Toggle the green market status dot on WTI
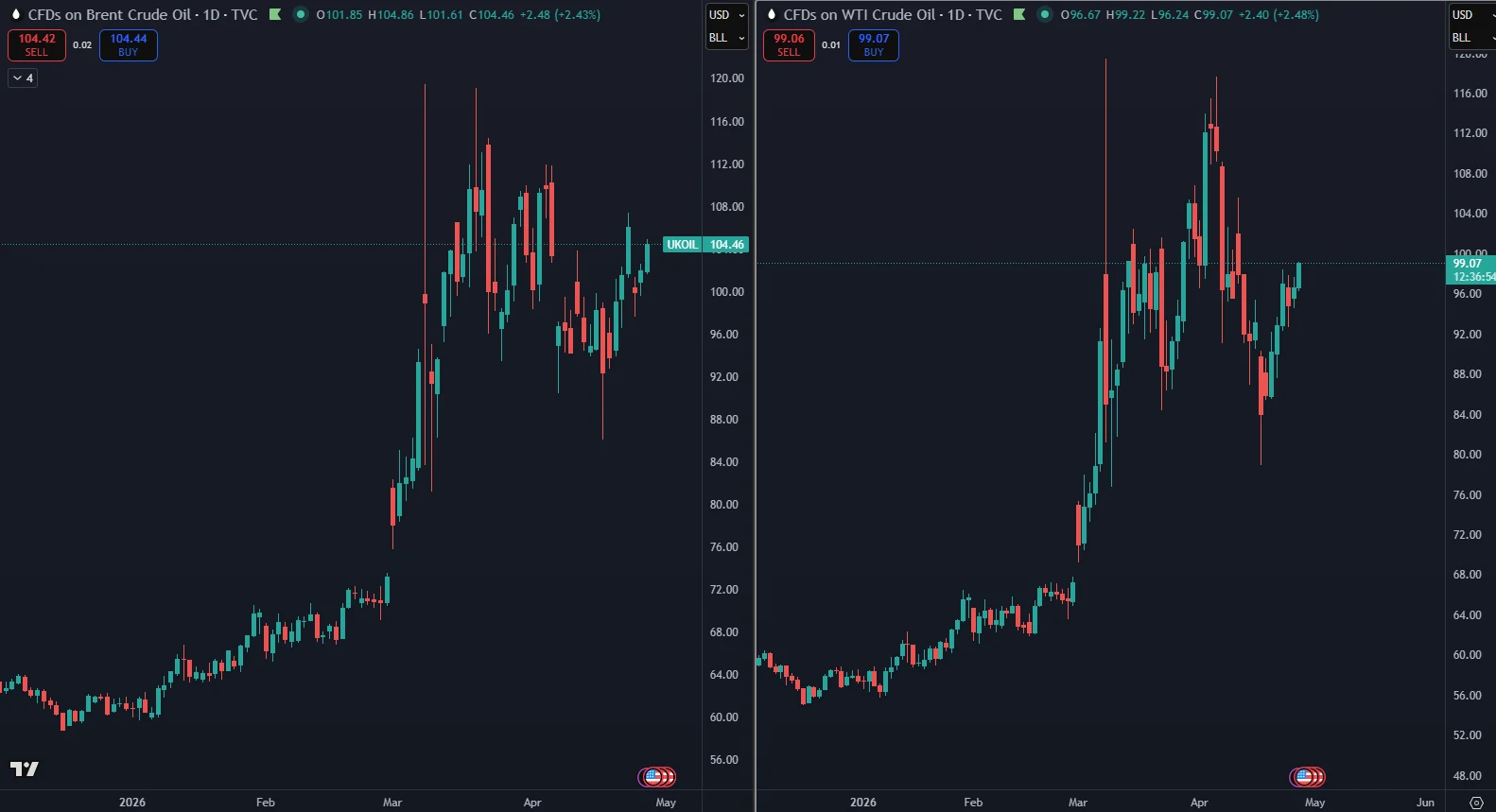Viewport: 1496px width, 812px height. coord(1045,14)
